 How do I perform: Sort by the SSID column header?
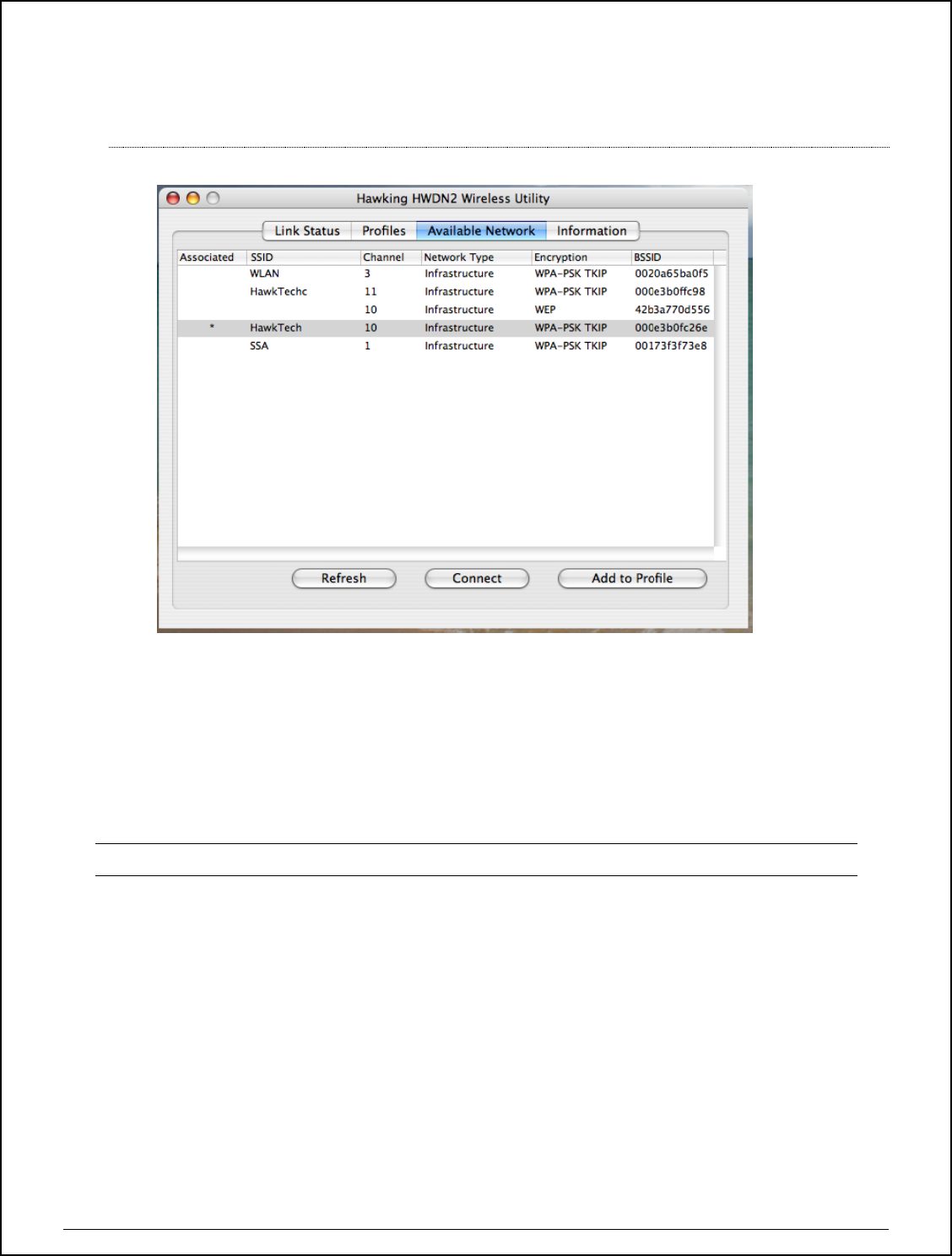[304, 257]
